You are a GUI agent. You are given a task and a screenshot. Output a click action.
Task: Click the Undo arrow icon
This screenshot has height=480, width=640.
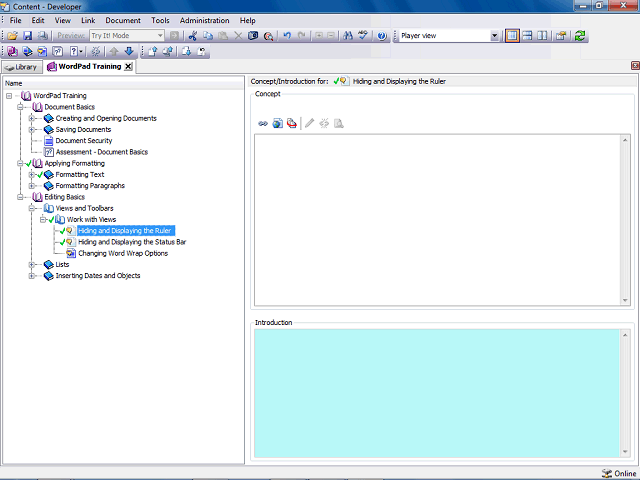(x=287, y=36)
